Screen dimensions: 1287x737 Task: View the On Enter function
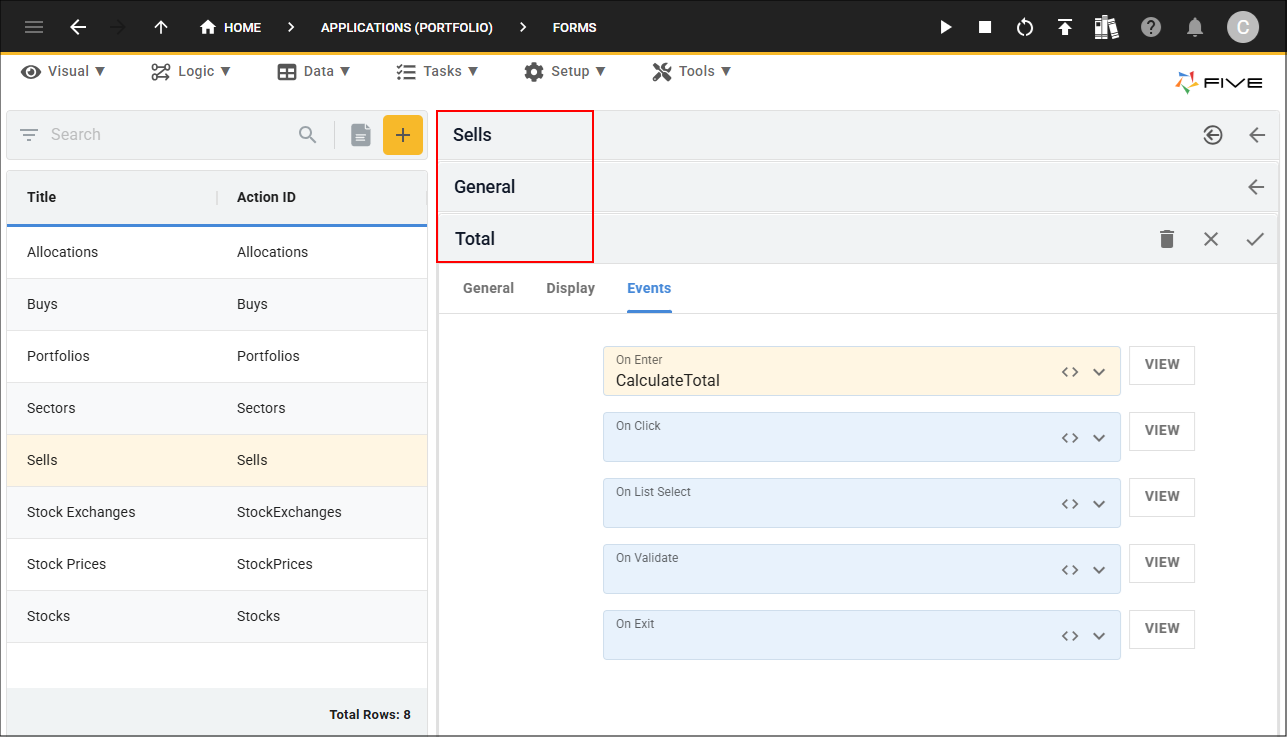[1162, 365]
